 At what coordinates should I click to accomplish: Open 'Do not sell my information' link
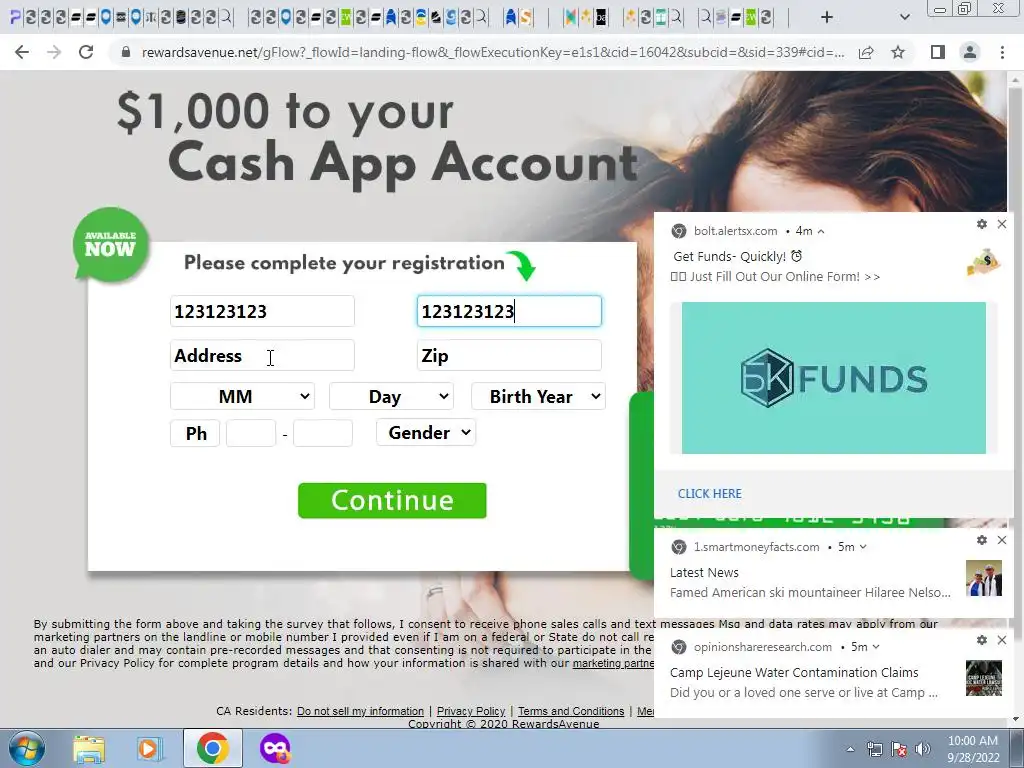360,711
